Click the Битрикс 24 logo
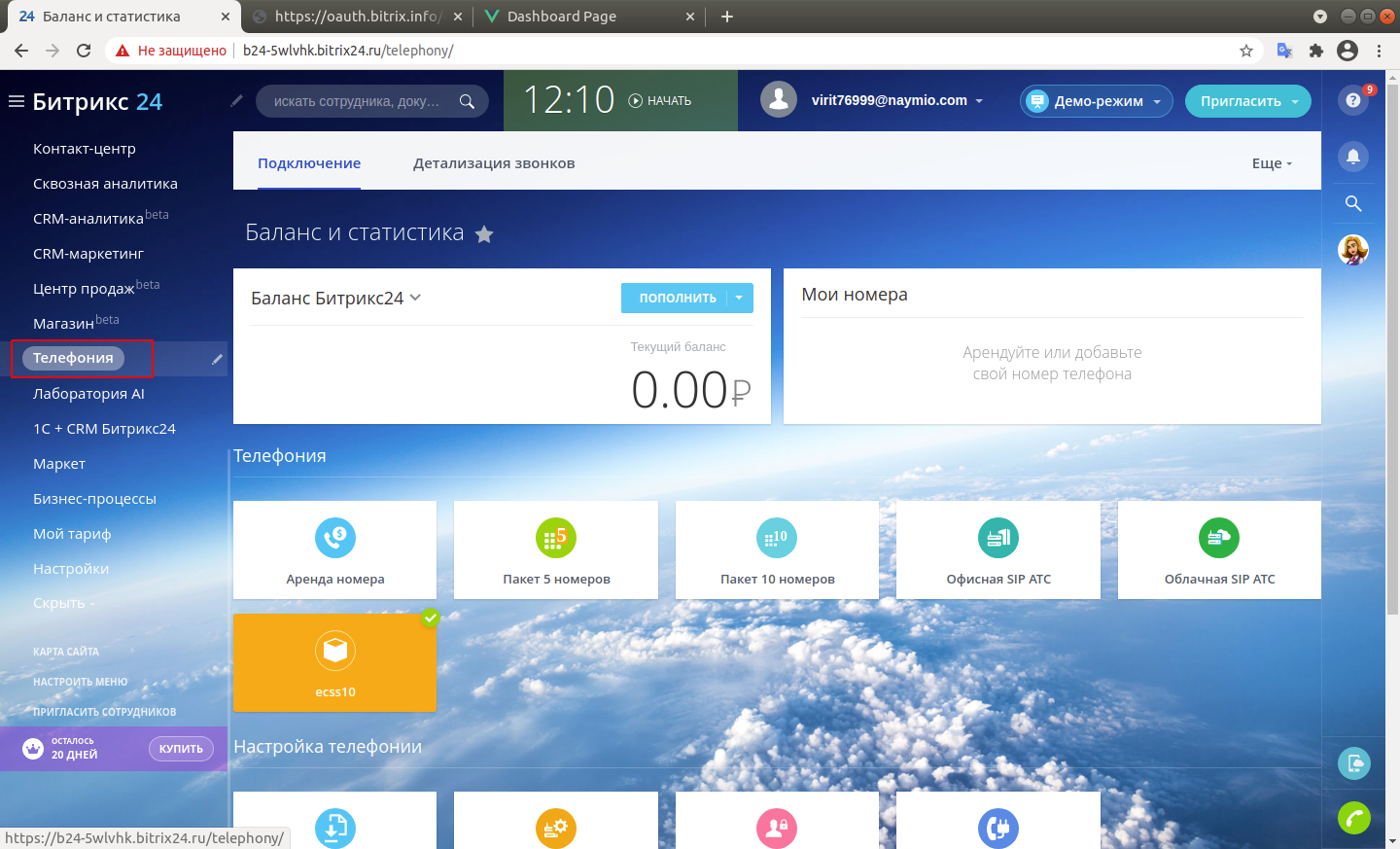The width and height of the screenshot is (1400, 849). click(x=97, y=101)
